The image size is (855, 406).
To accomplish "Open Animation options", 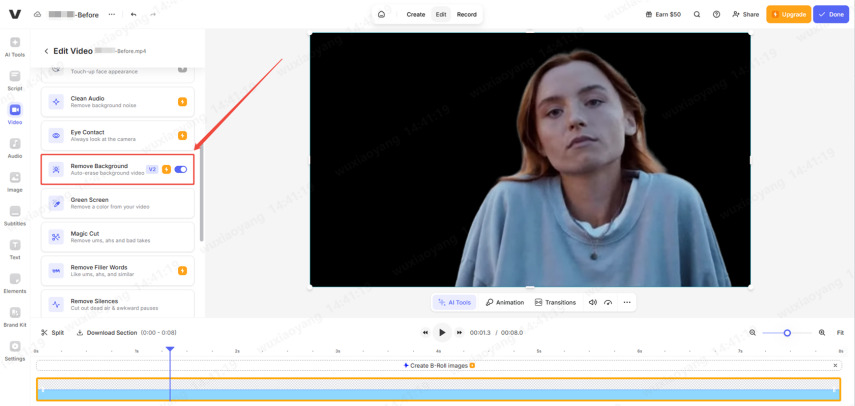I will click(x=505, y=302).
